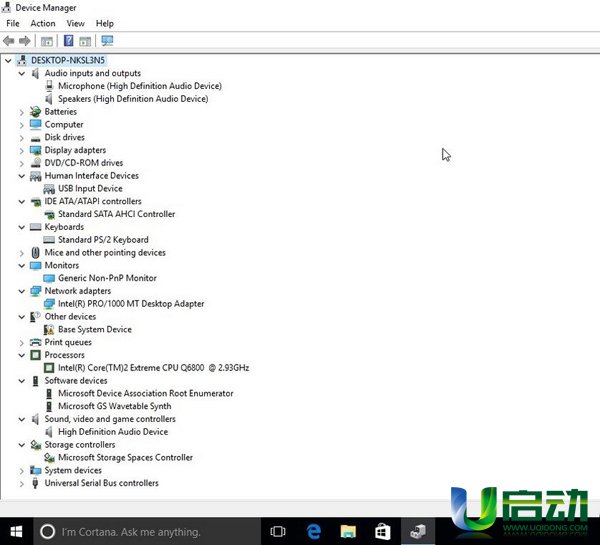Image resolution: width=600 pixels, height=545 pixels.
Task: Click the Processors chip icon
Action: [x=35, y=355]
